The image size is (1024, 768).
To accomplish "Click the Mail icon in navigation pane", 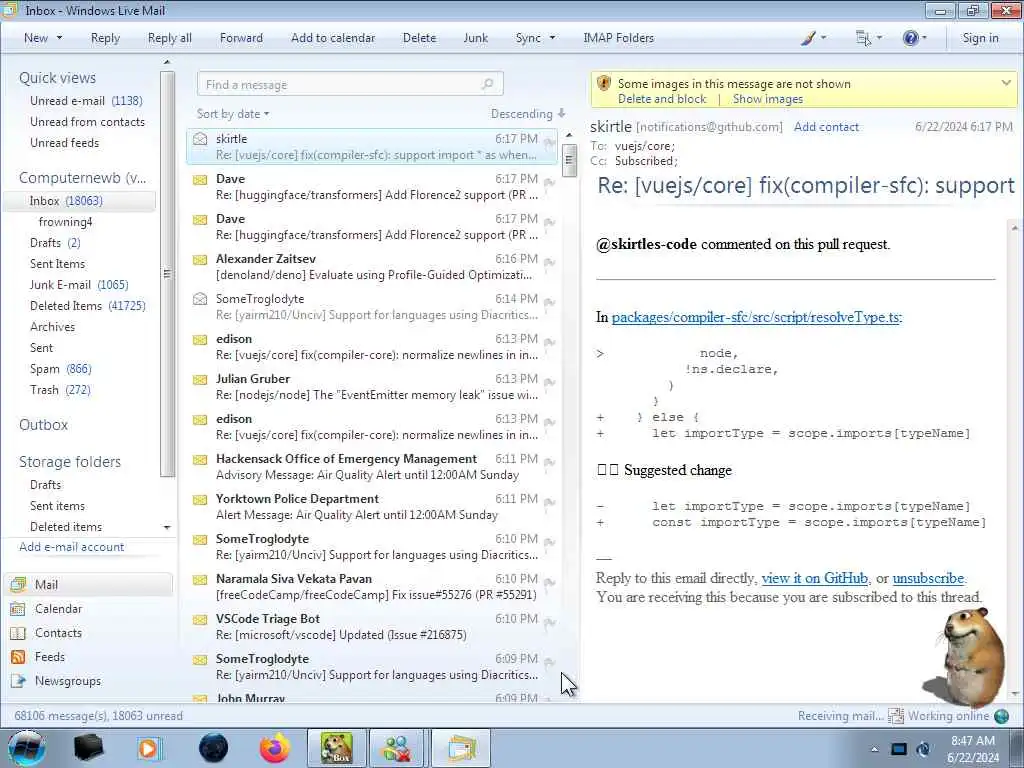I will (x=18, y=584).
